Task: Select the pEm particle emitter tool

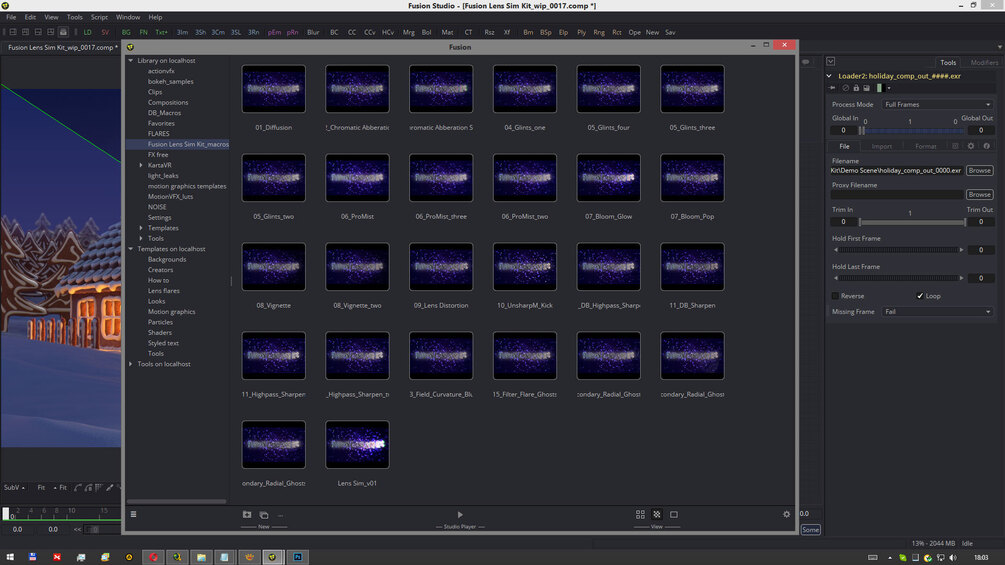Action: (x=274, y=32)
